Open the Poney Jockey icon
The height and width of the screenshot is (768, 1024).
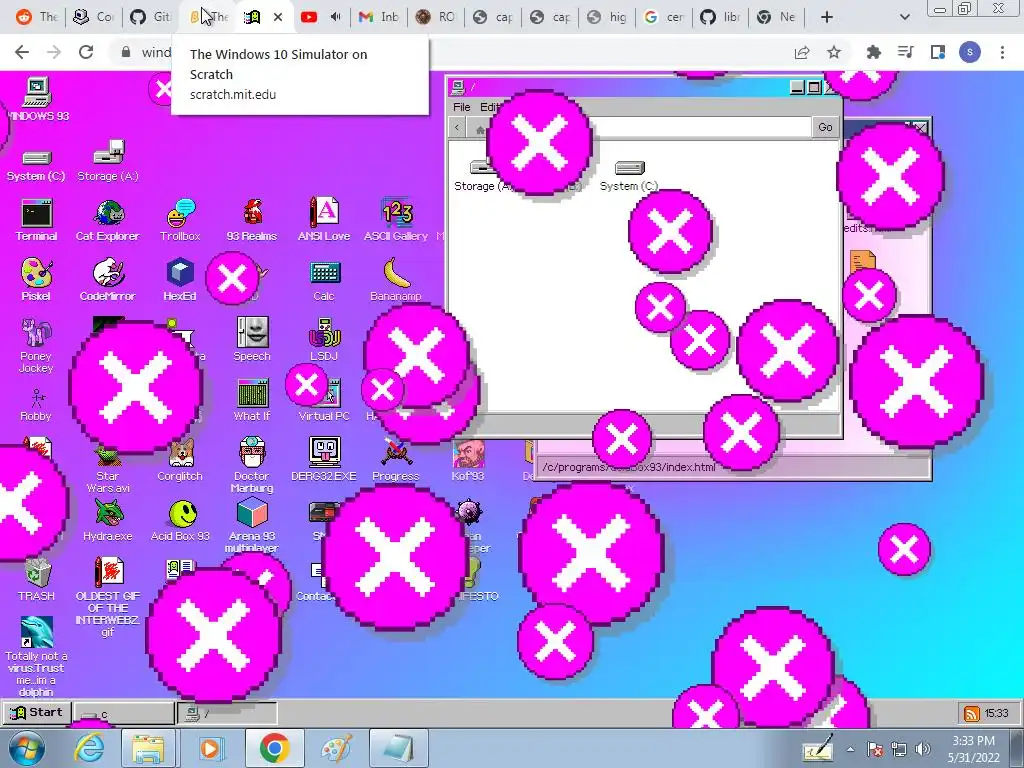tap(36, 345)
